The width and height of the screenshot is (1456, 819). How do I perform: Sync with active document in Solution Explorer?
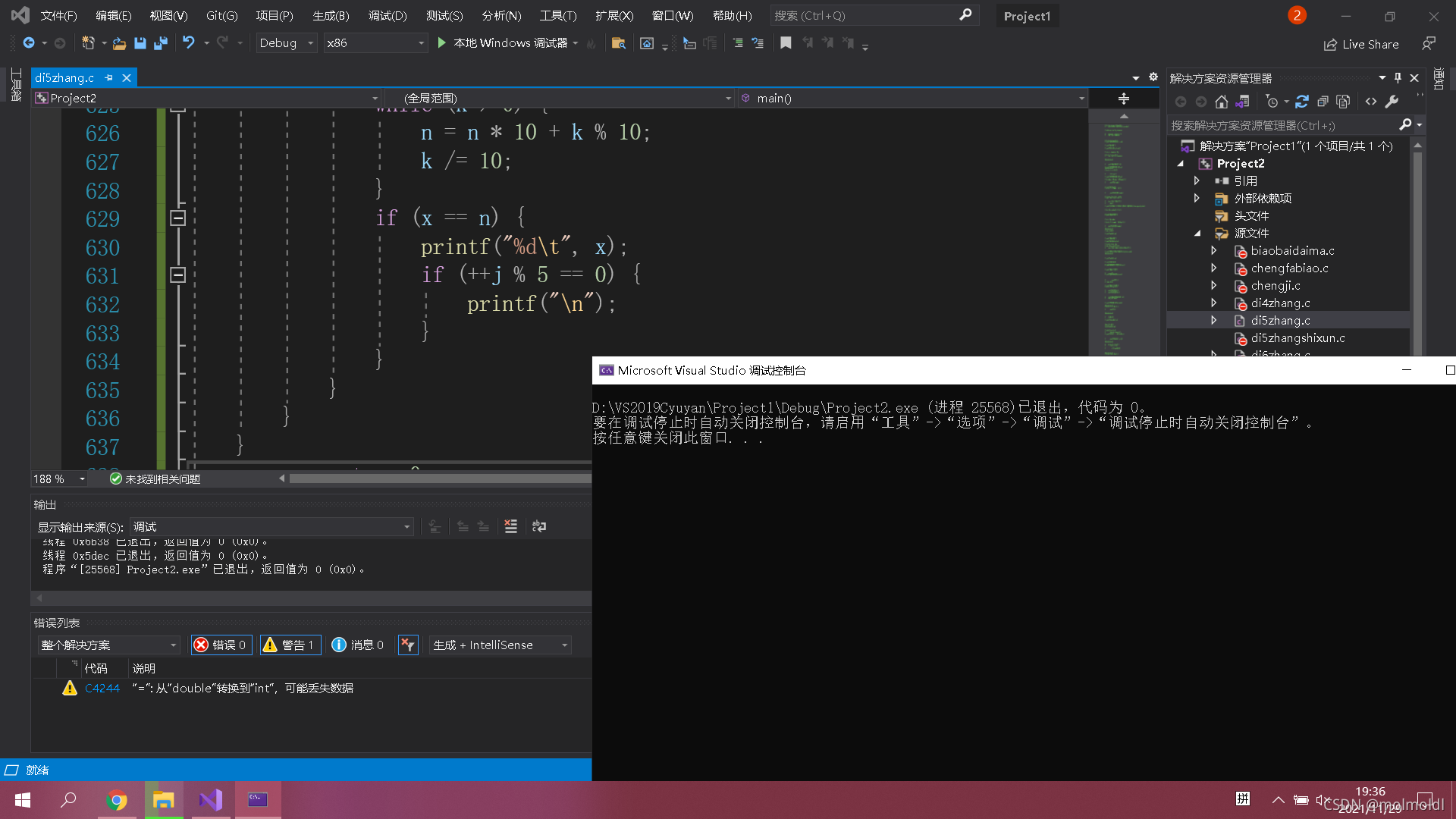point(1302,102)
